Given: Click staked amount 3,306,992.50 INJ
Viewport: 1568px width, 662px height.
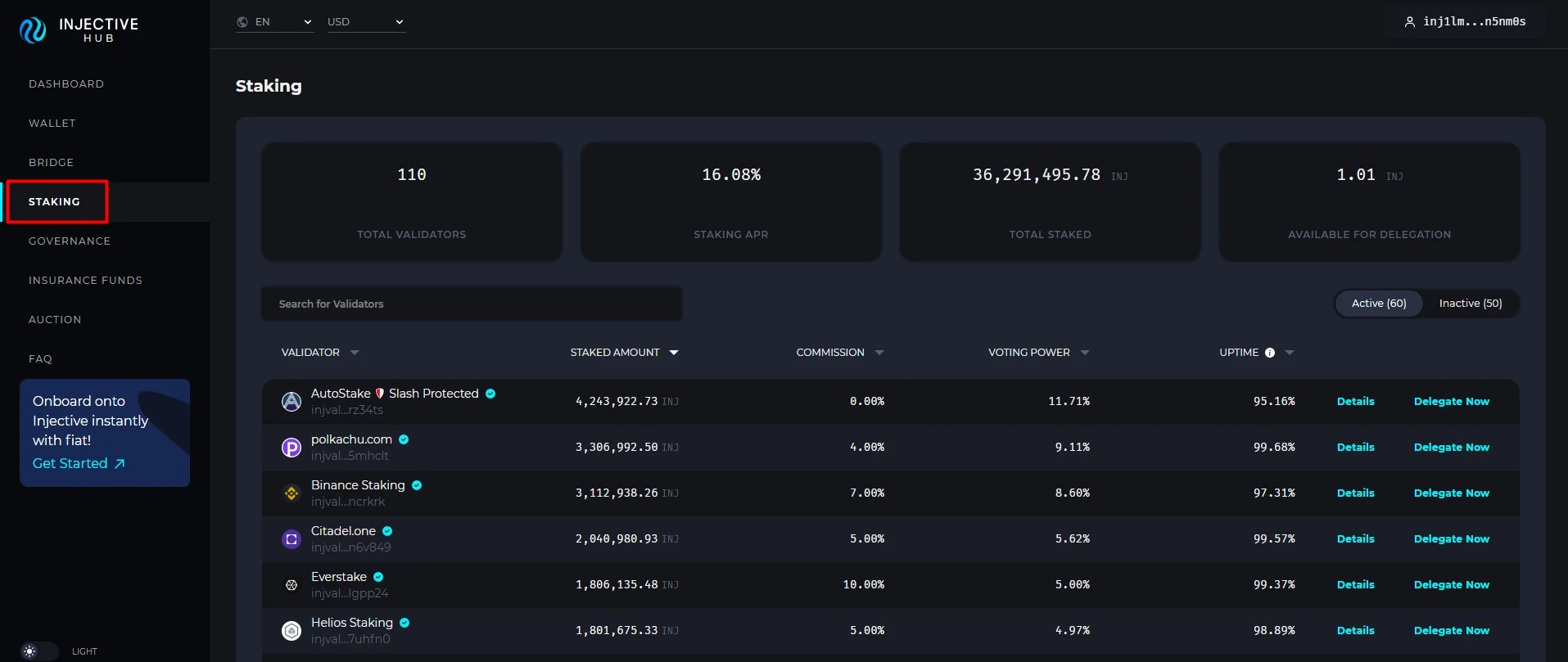Looking at the screenshot, I should coord(627,448).
